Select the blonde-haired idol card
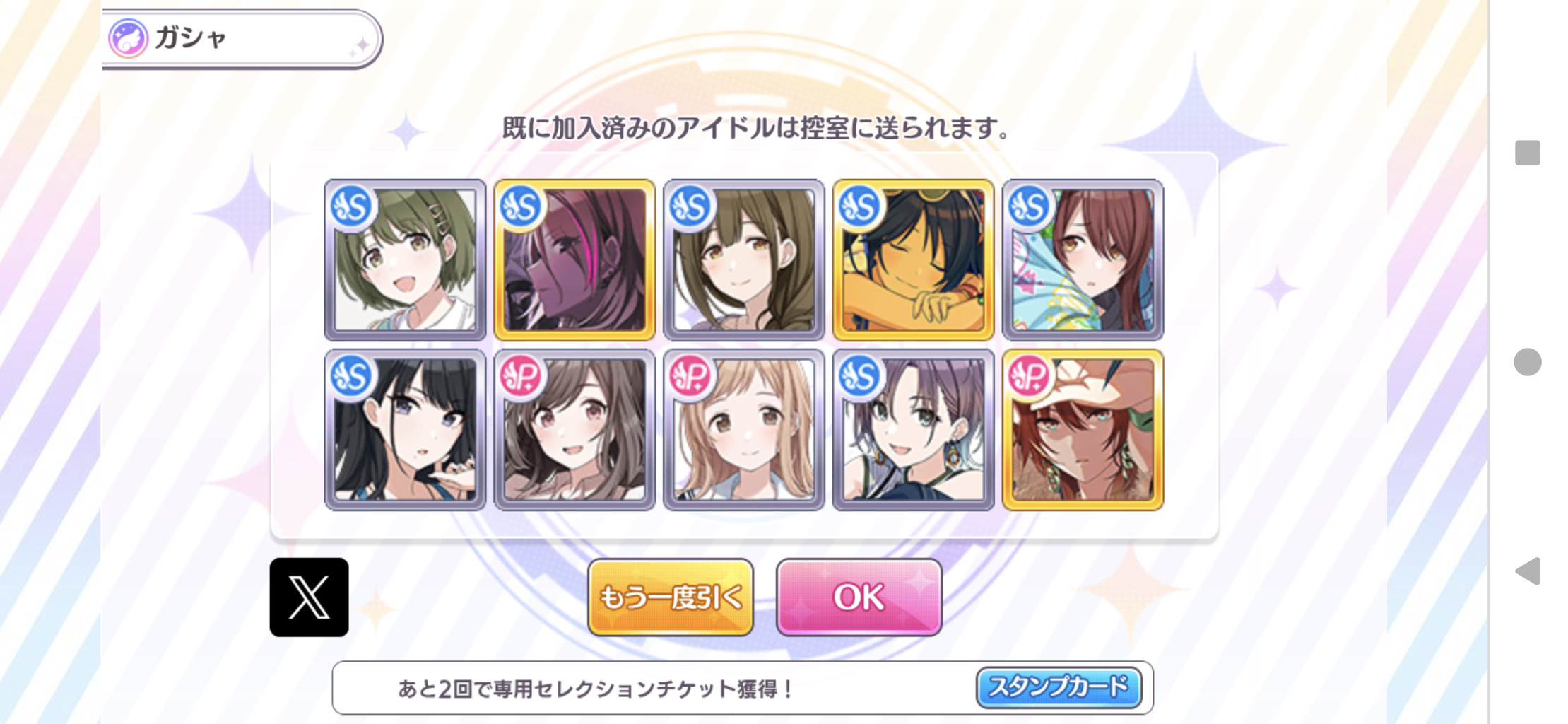Viewport: 1568px width, 724px height. [x=744, y=429]
